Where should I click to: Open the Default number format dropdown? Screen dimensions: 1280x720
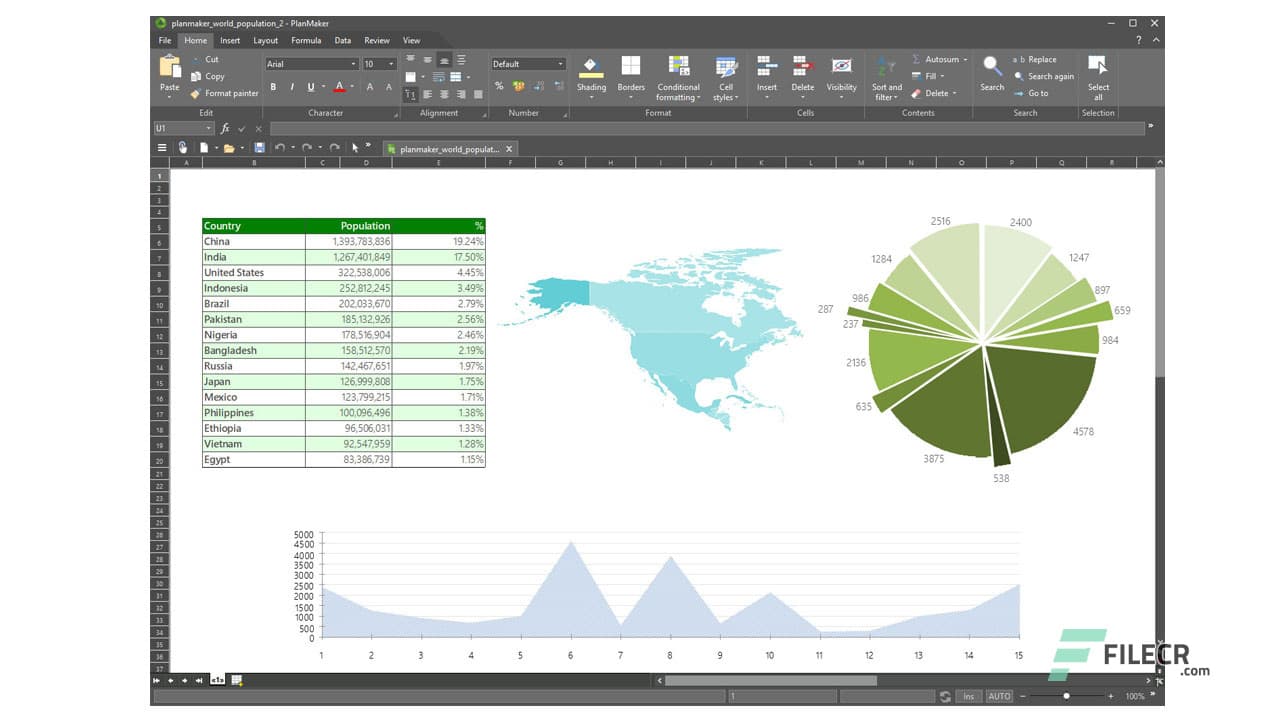pos(560,64)
